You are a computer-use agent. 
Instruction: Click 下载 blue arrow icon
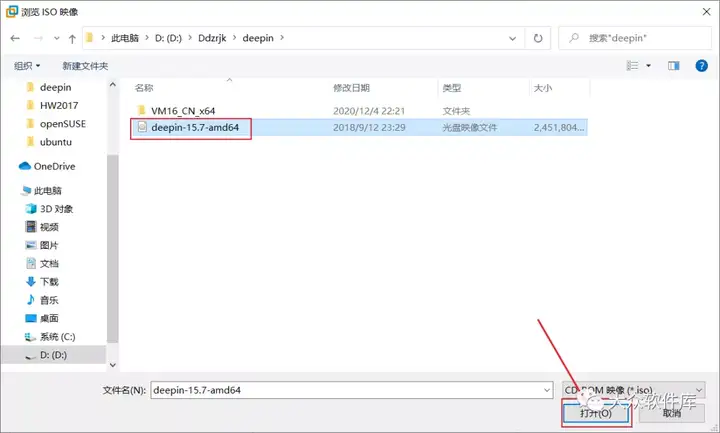click(x=31, y=281)
